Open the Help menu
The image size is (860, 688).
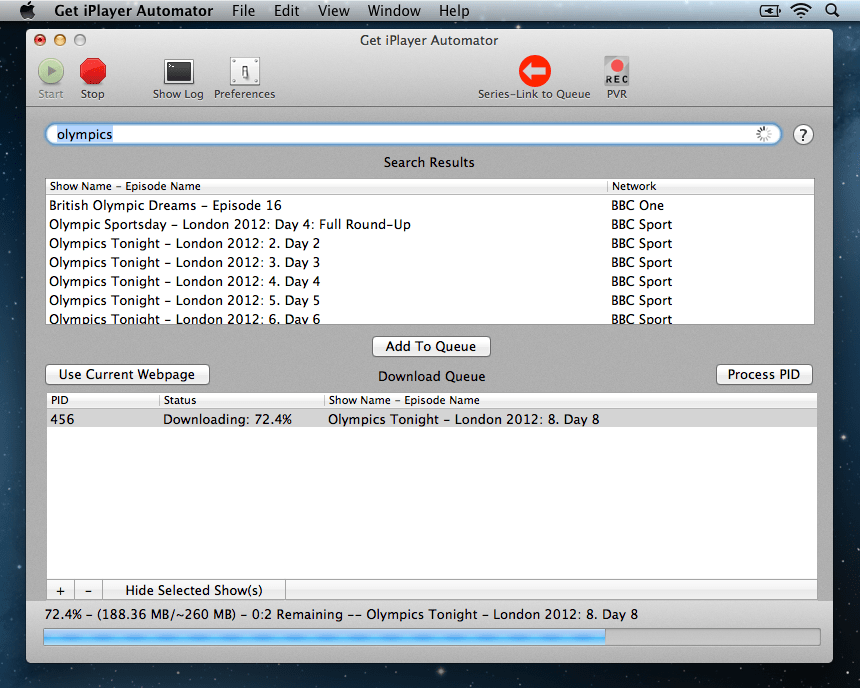[454, 10]
